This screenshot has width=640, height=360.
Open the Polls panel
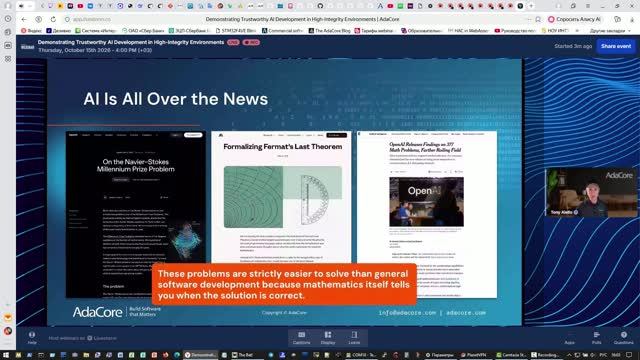tap(596, 338)
